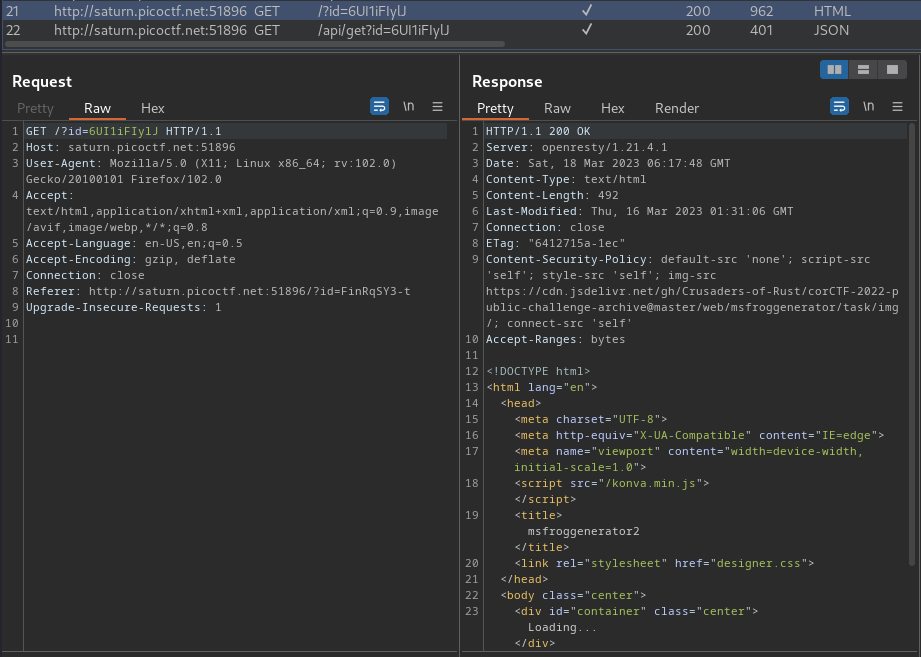
Task: Open the Request Hex tab
Action: tap(153, 109)
